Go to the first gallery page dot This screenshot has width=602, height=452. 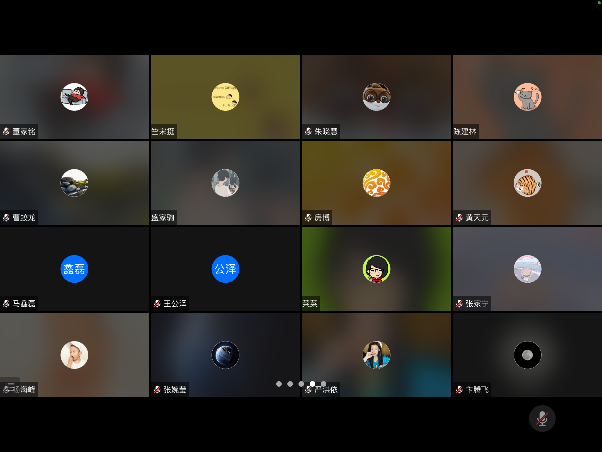(279, 384)
